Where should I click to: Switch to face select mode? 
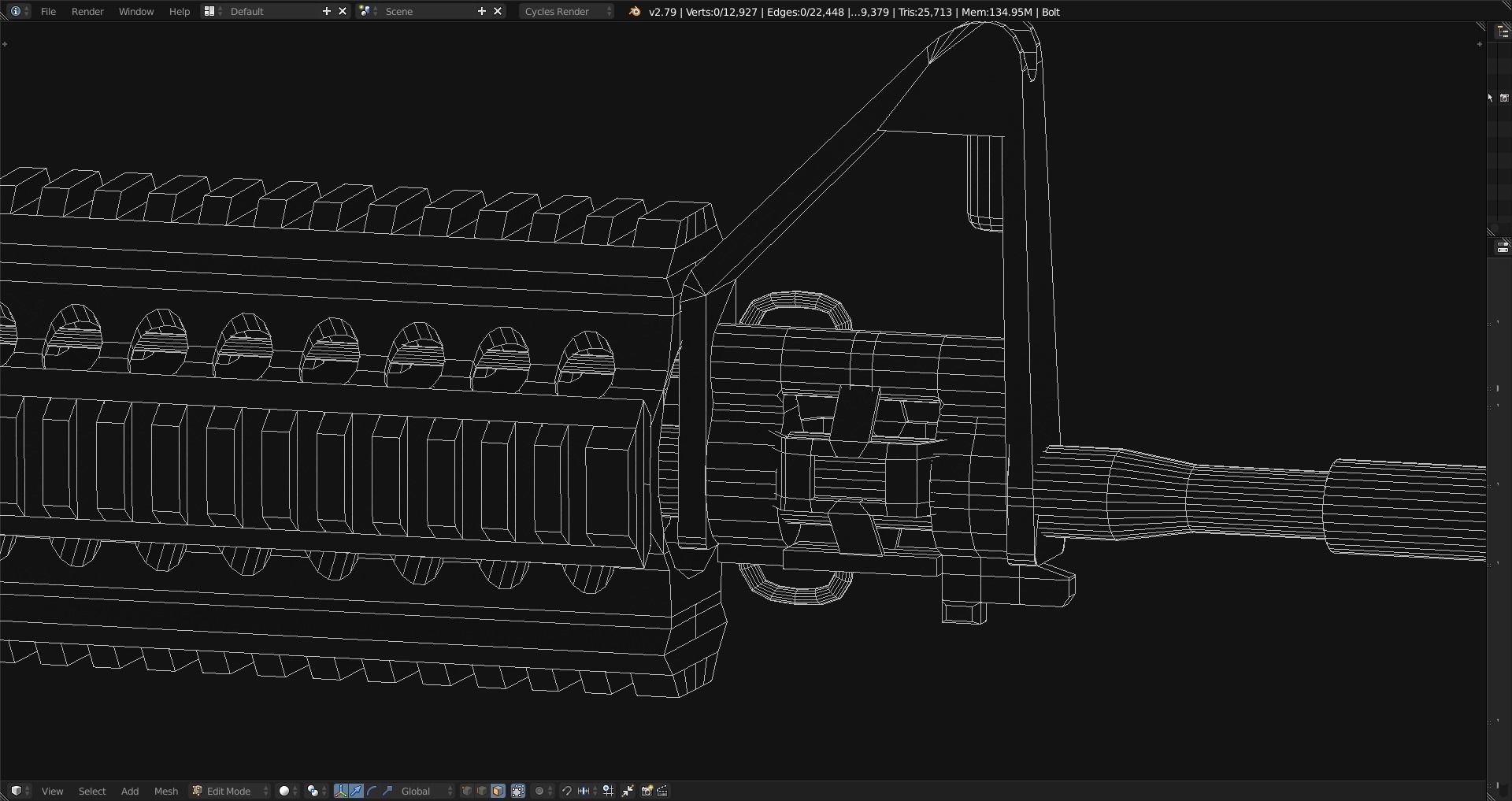pos(497,791)
